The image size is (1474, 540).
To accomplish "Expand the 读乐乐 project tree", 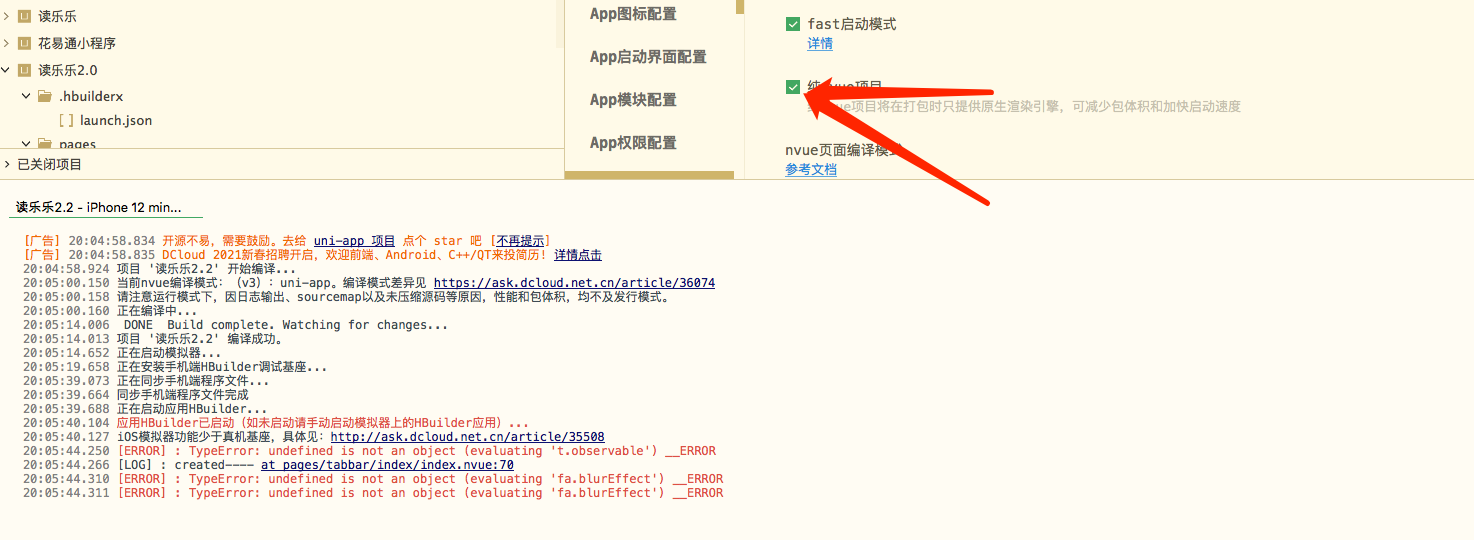I will (x=7, y=17).
